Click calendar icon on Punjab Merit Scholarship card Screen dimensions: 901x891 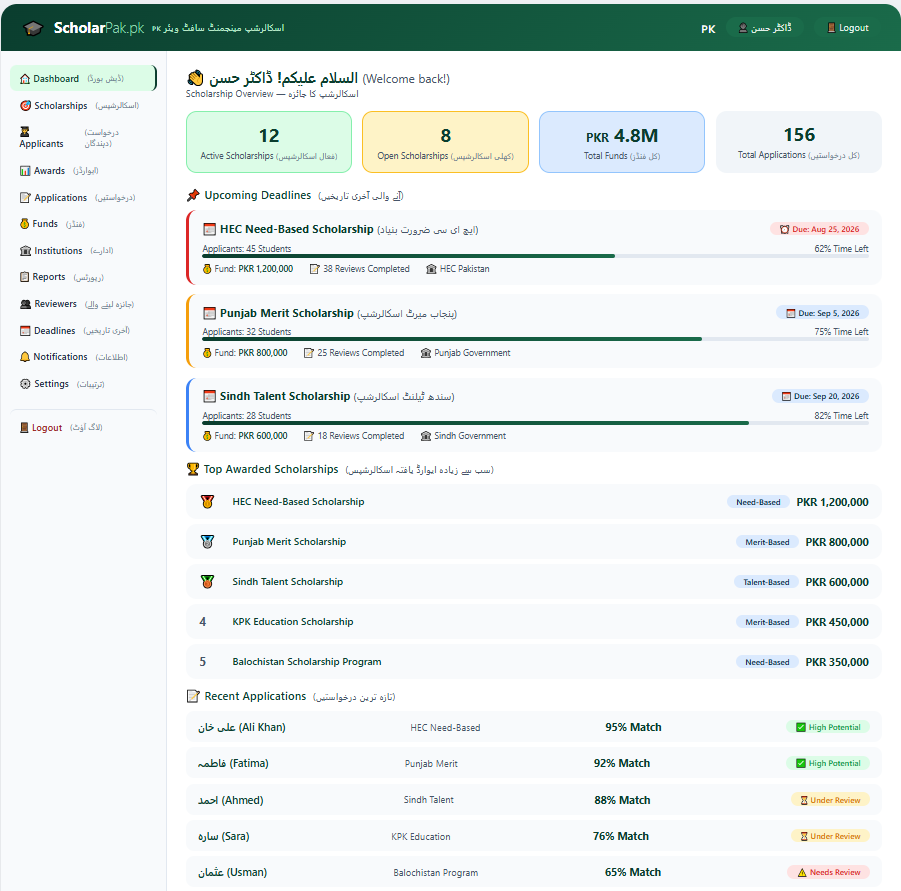click(x=210, y=313)
